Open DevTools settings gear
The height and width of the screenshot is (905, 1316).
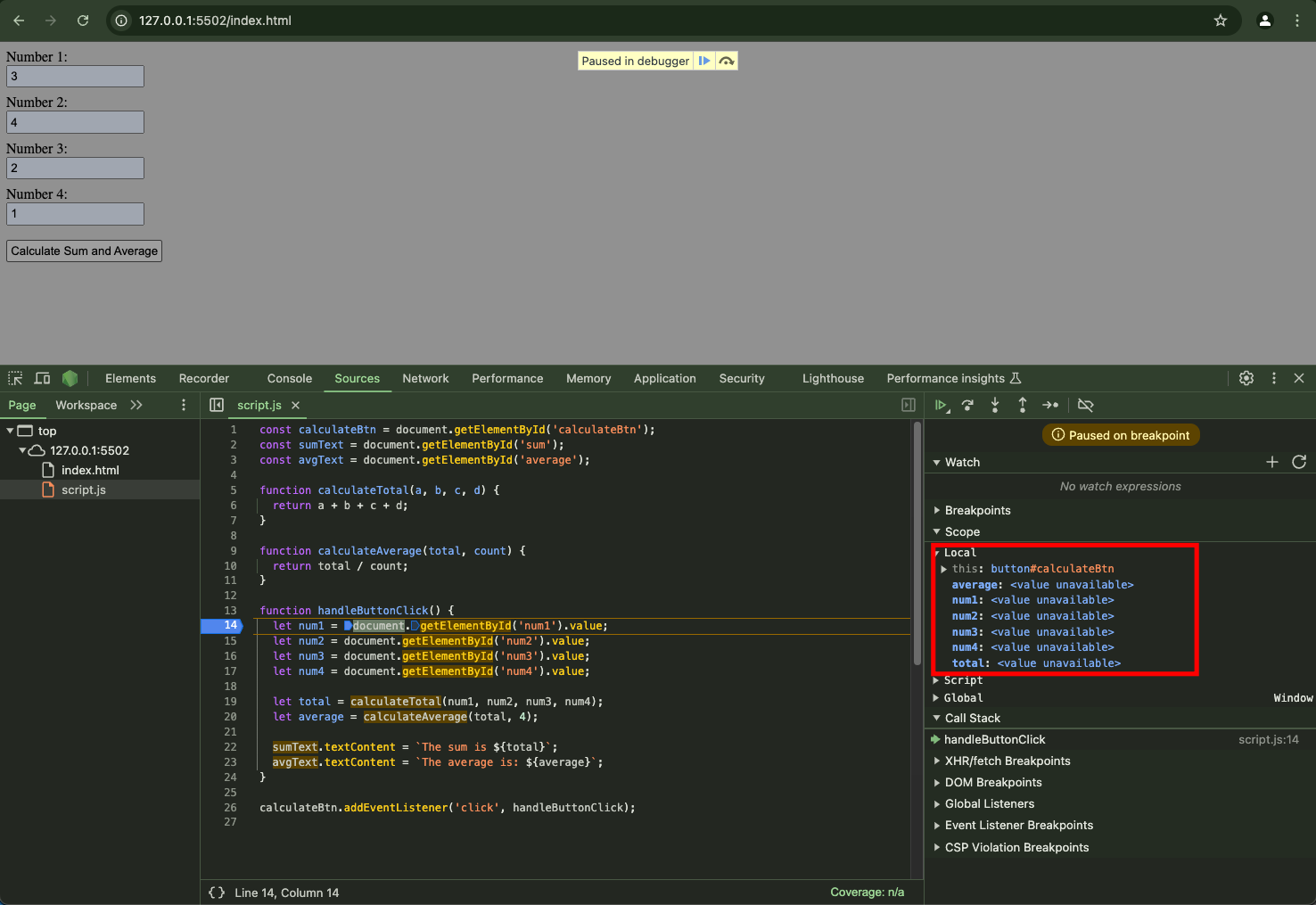1246,378
